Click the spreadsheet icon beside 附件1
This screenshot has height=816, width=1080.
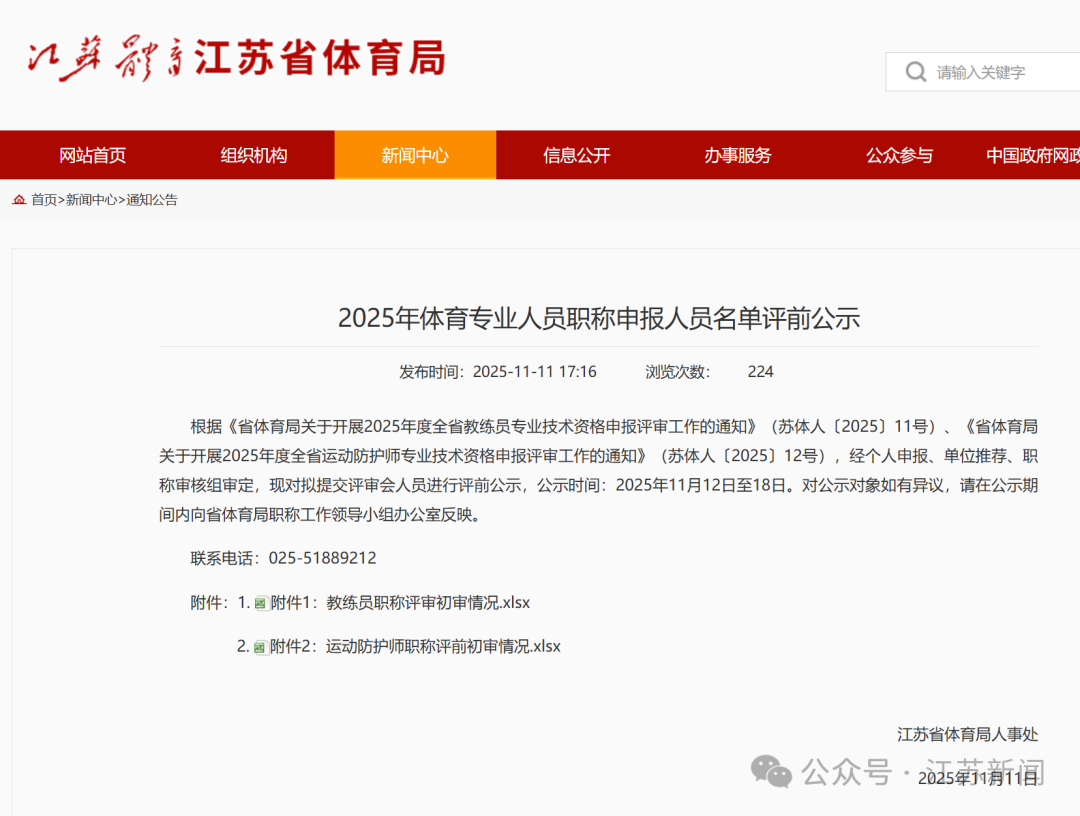point(260,603)
